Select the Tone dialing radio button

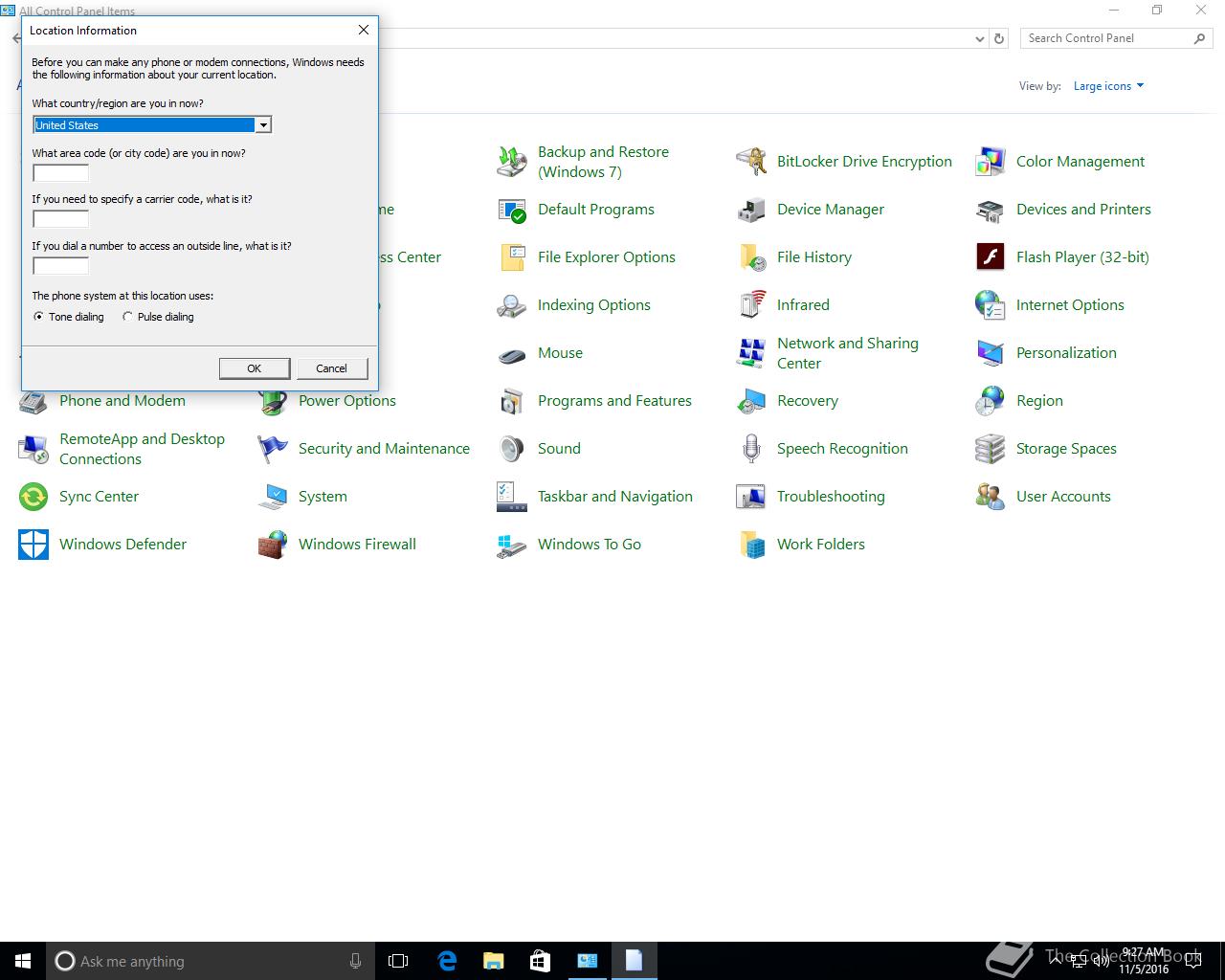pyautogui.click(x=39, y=317)
